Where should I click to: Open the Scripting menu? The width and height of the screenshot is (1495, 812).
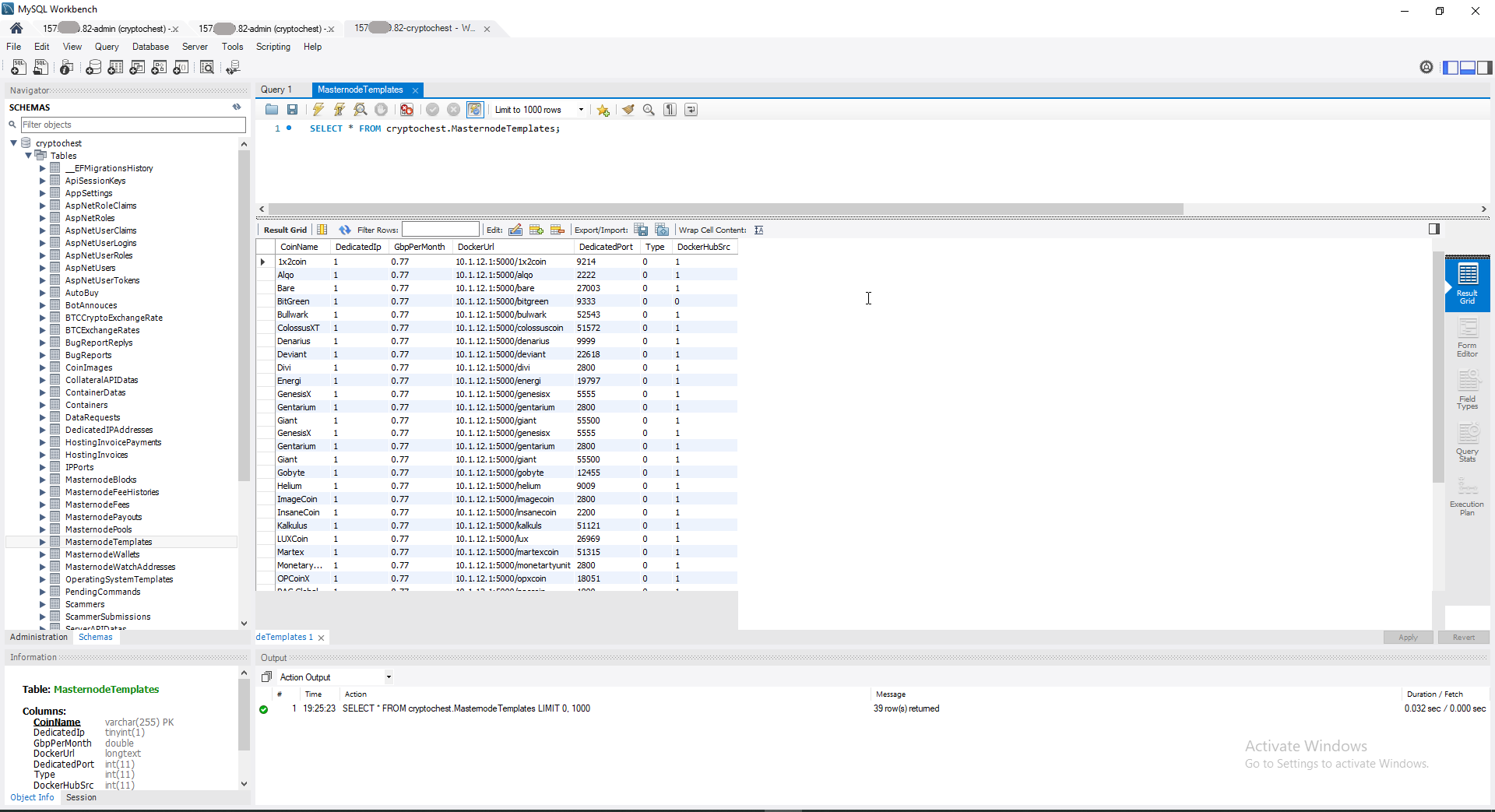click(273, 47)
